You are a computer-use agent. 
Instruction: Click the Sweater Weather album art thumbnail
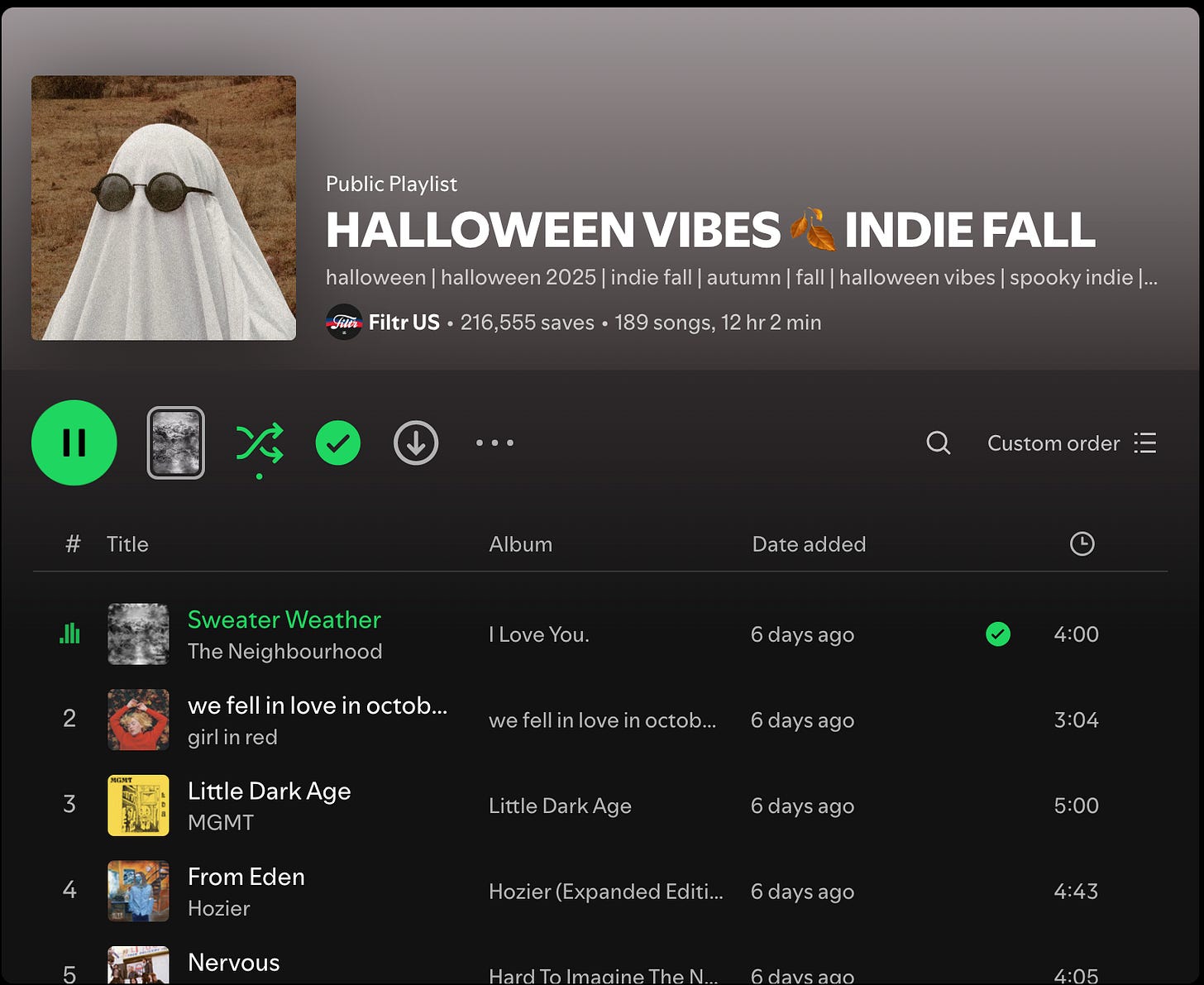click(138, 634)
